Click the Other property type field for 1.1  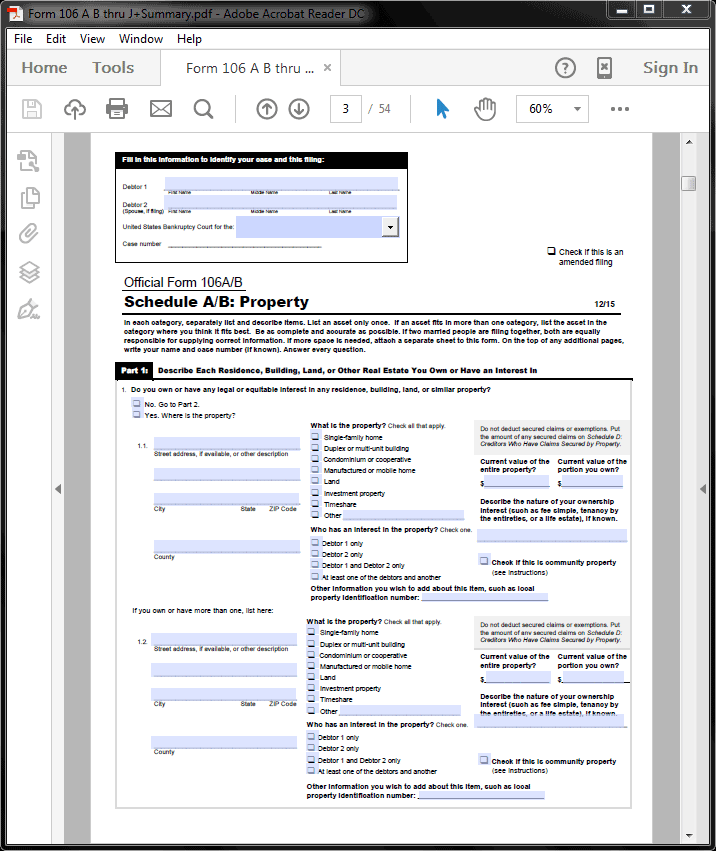403,515
